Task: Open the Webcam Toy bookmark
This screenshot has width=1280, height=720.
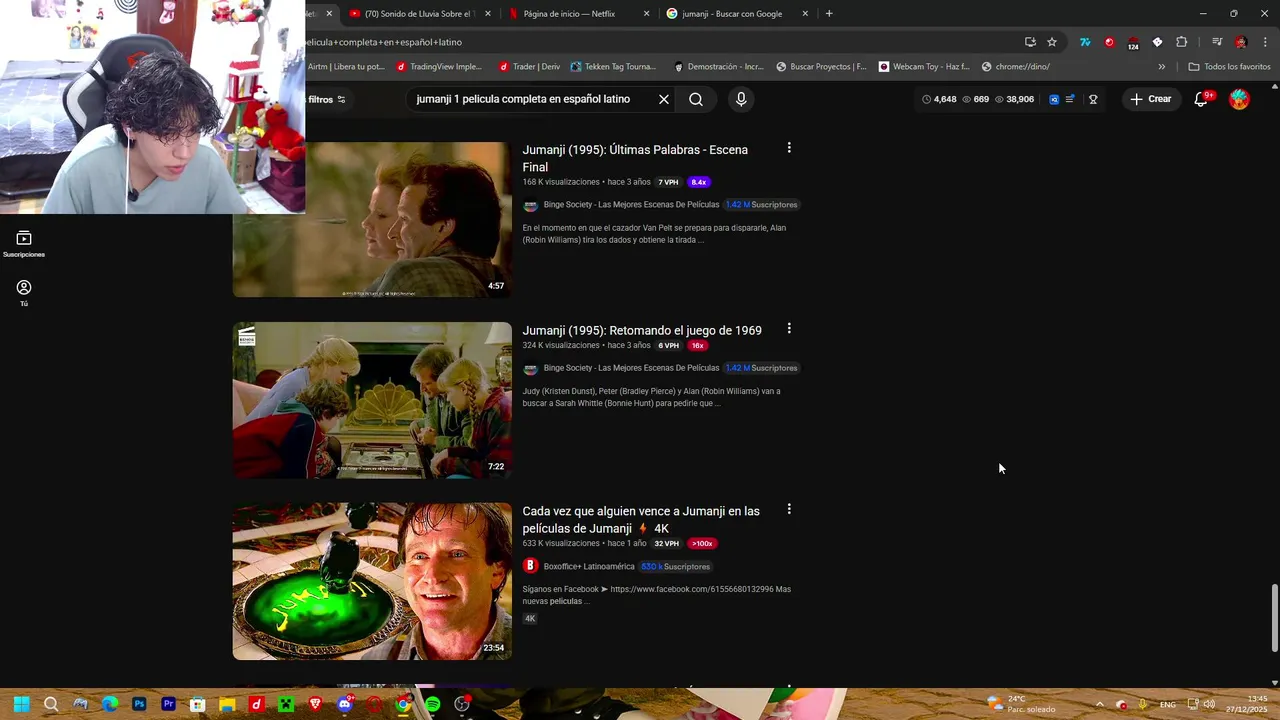Action: click(x=924, y=67)
